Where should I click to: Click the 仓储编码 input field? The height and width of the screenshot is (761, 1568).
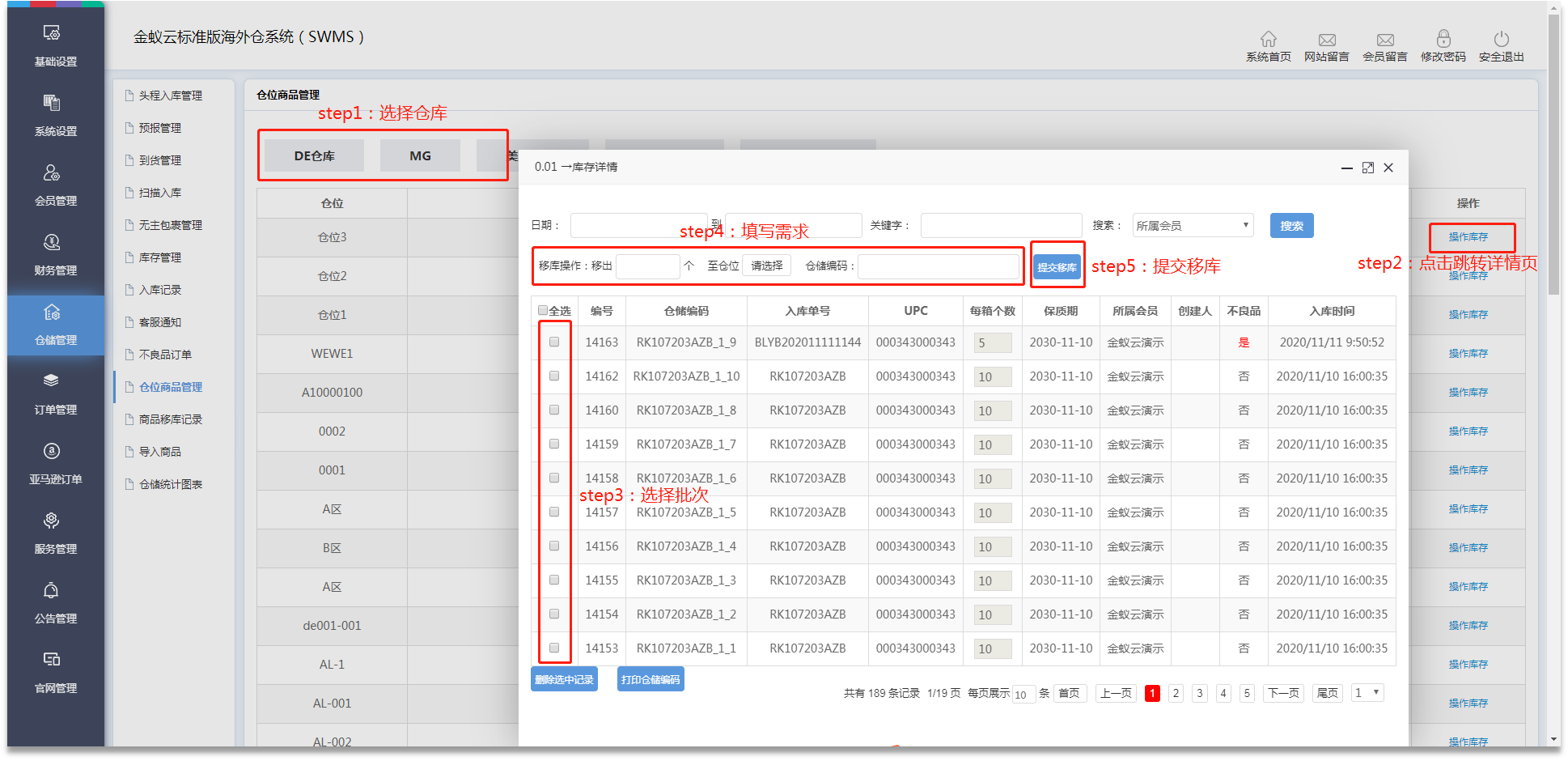click(938, 266)
